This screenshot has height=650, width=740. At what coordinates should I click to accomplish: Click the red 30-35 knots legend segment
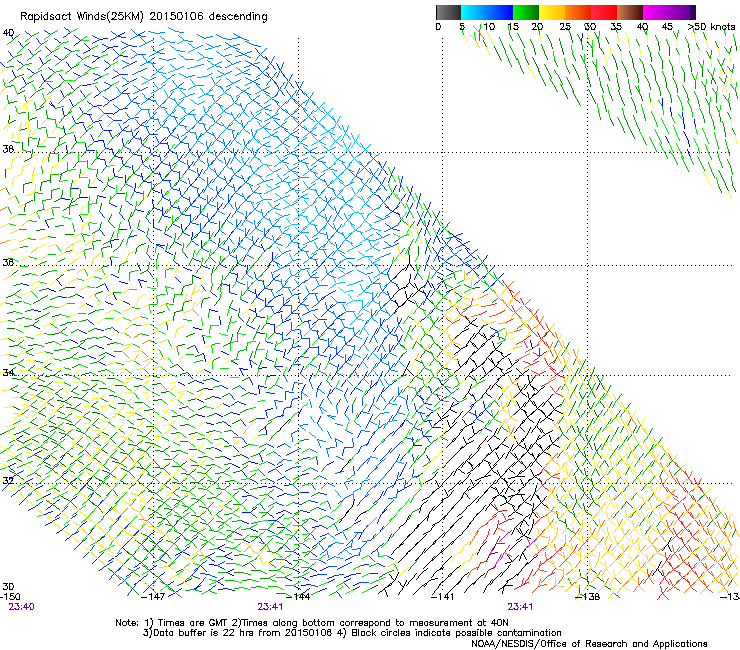tap(604, 12)
